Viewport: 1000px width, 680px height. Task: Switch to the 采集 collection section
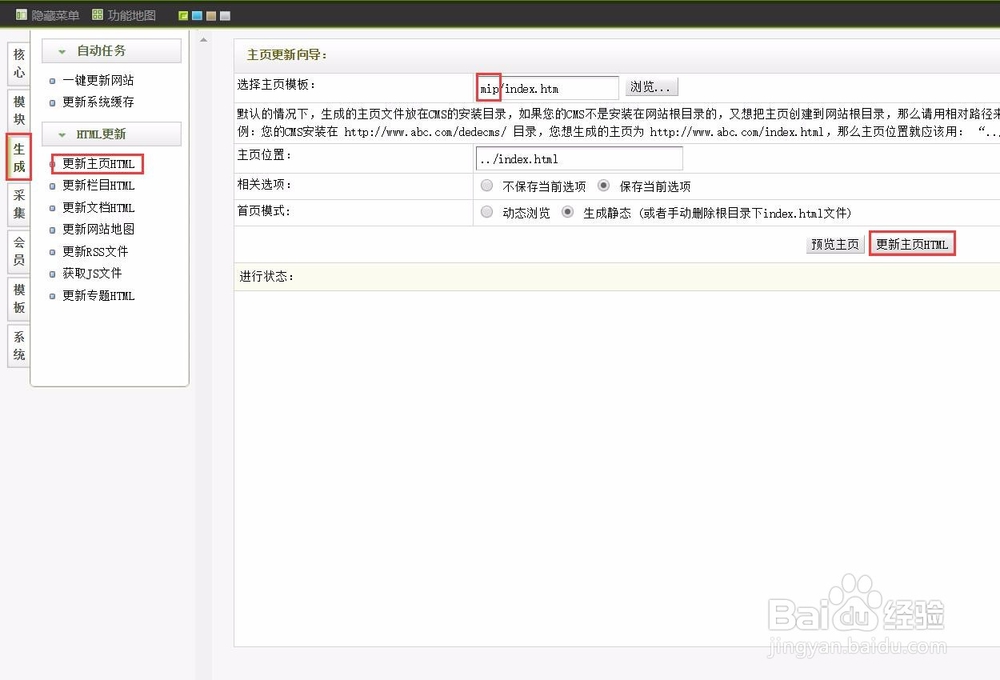click(17, 206)
